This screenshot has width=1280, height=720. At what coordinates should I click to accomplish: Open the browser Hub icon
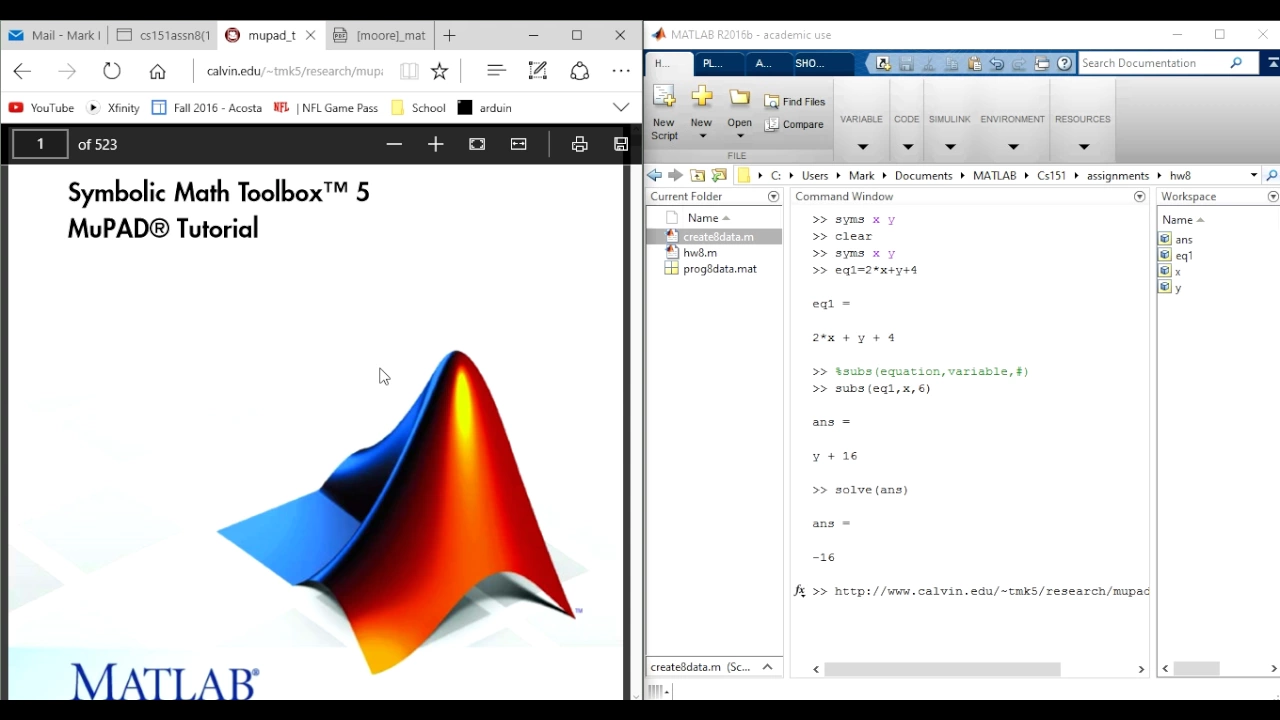point(496,71)
